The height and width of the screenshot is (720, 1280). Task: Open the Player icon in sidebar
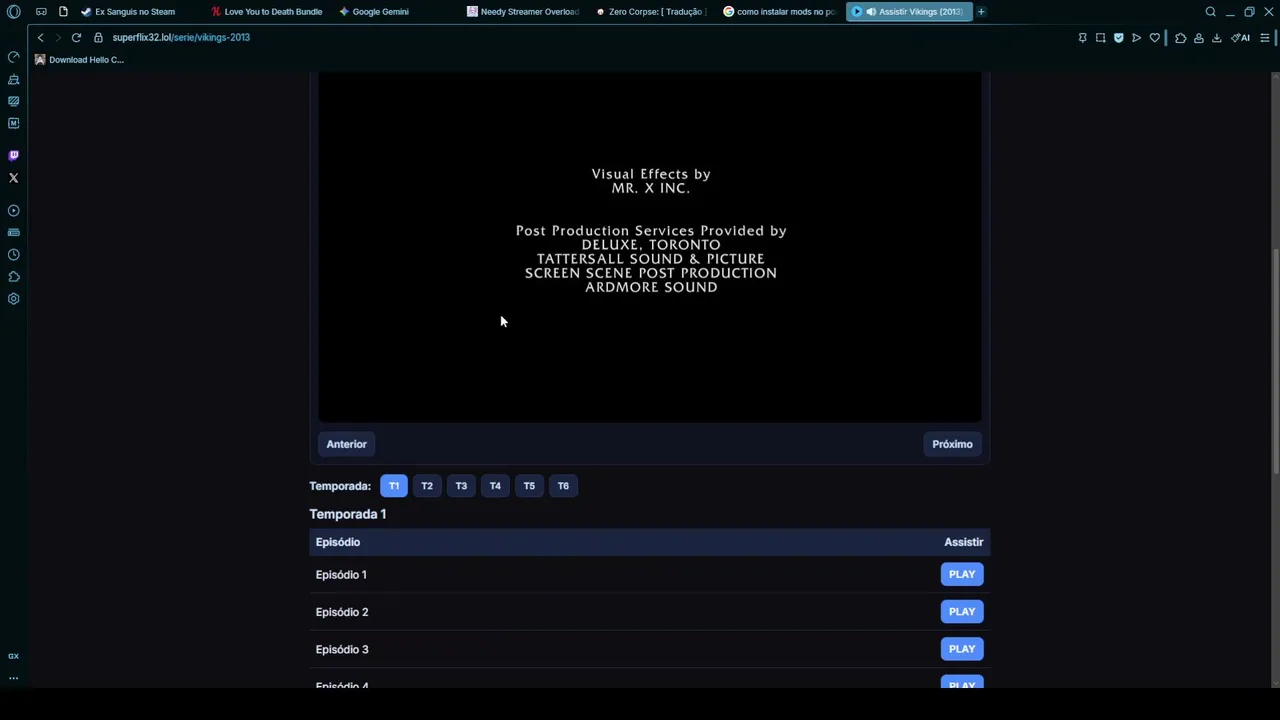(14, 211)
